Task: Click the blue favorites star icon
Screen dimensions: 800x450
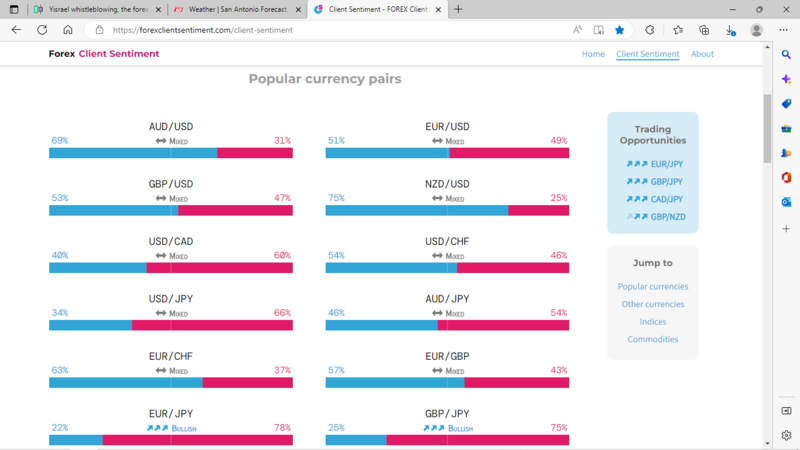Action: pyautogui.click(x=620, y=30)
